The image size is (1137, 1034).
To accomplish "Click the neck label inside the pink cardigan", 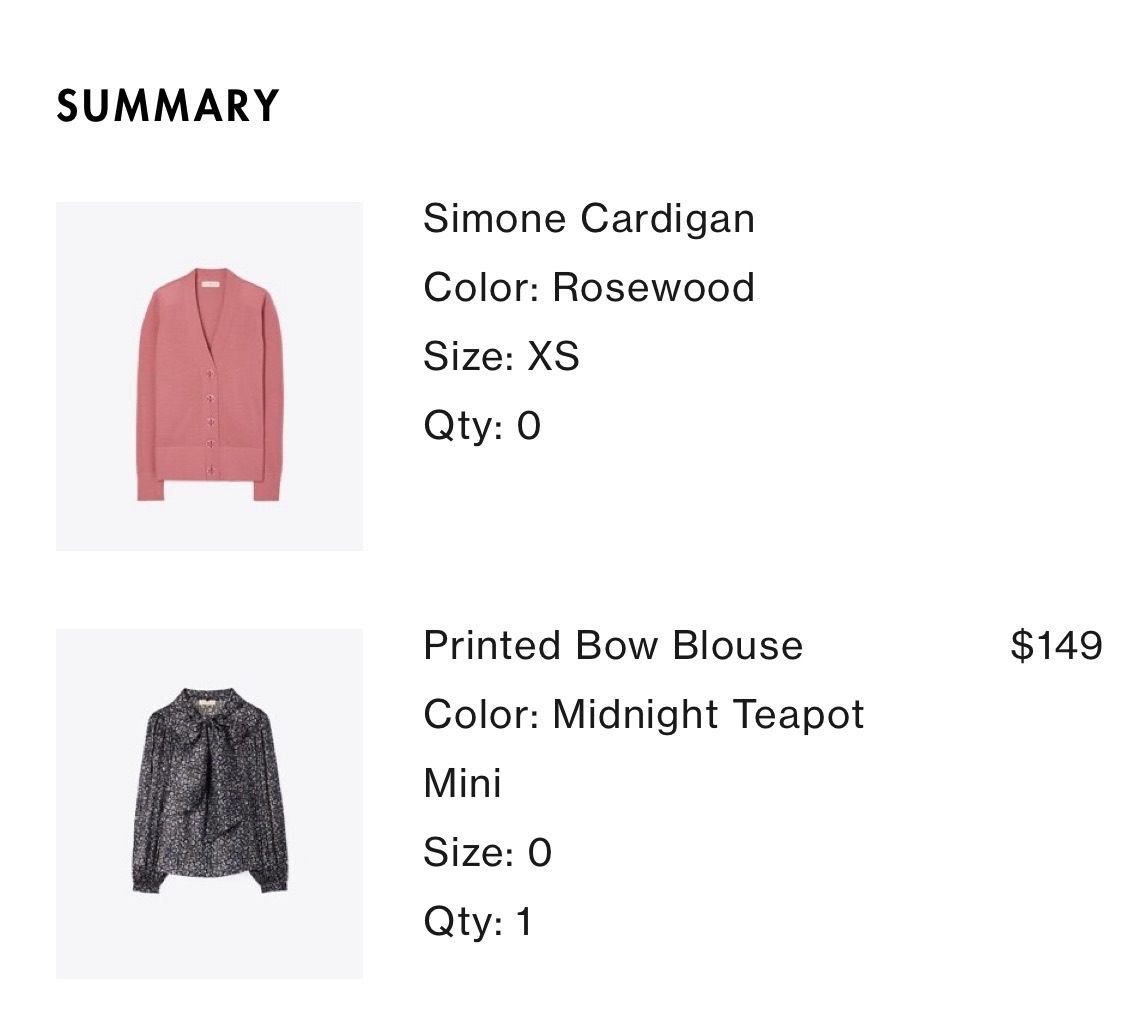I will pyautogui.click(x=210, y=285).
